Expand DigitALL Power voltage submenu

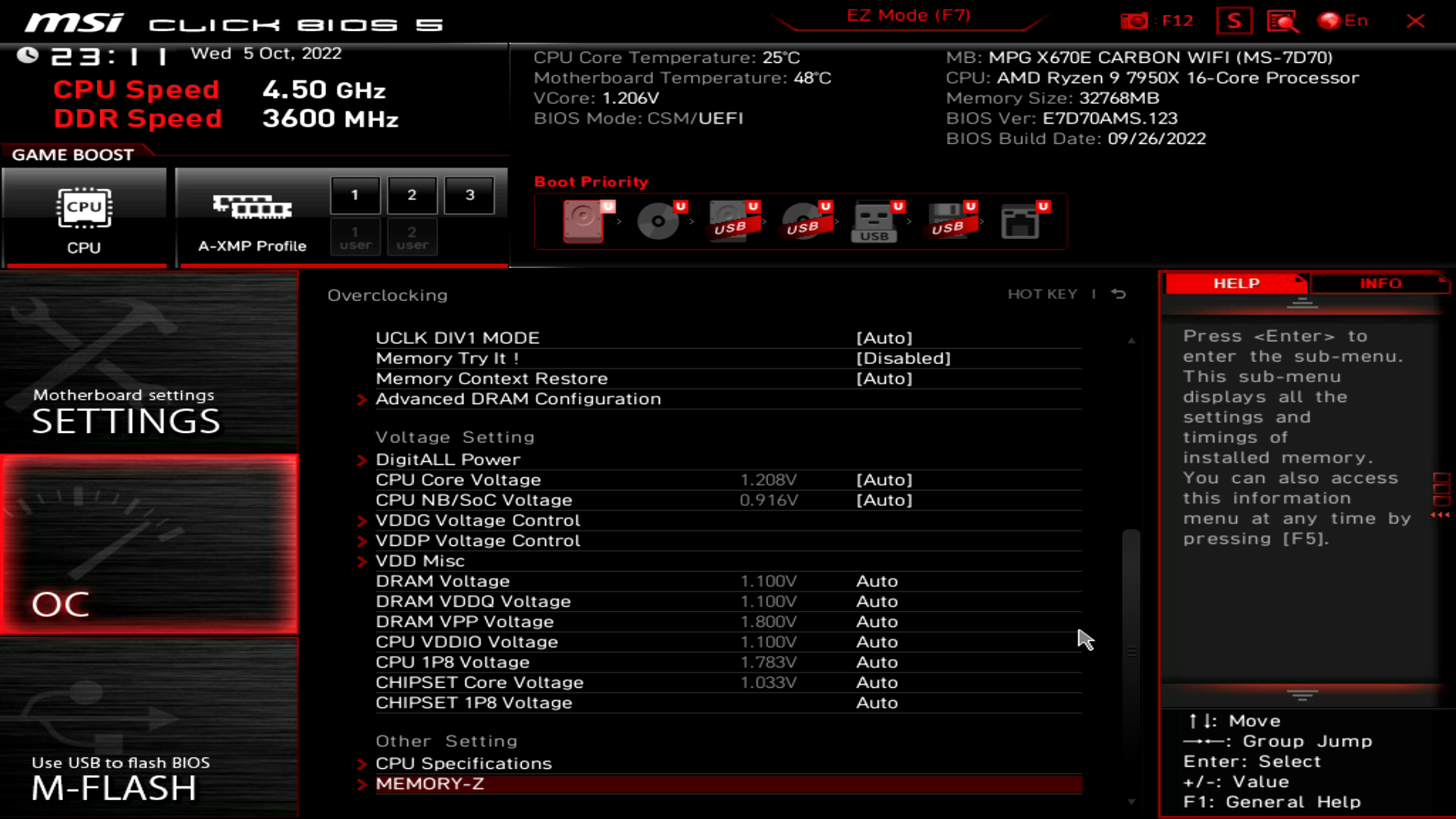(x=448, y=459)
